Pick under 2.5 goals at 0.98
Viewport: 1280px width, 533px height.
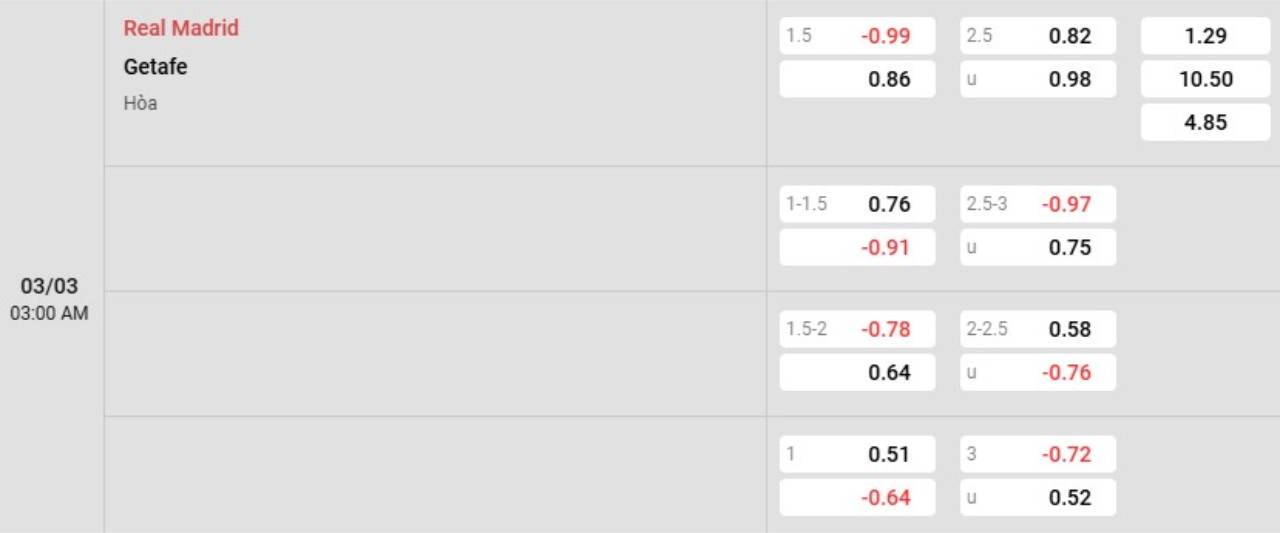(1038, 79)
